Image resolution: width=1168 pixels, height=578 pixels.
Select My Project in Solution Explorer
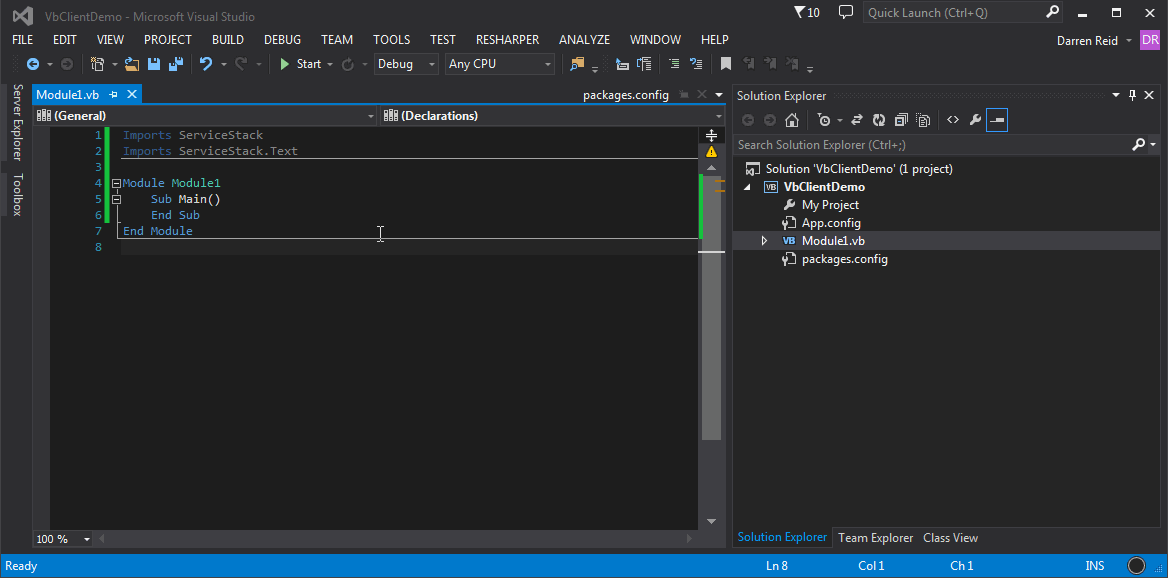pyautogui.click(x=830, y=205)
